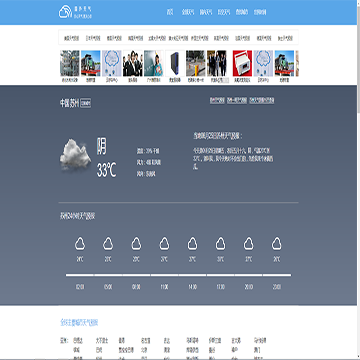Open the industrial machinery ad thumbnail

70,63
